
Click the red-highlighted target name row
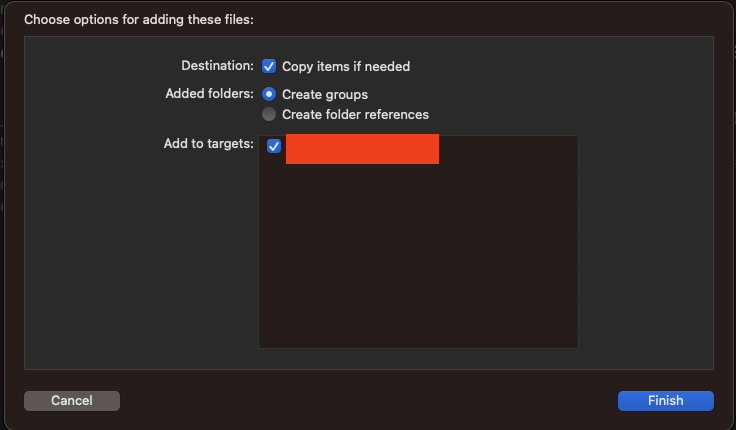[x=362, y=148]
